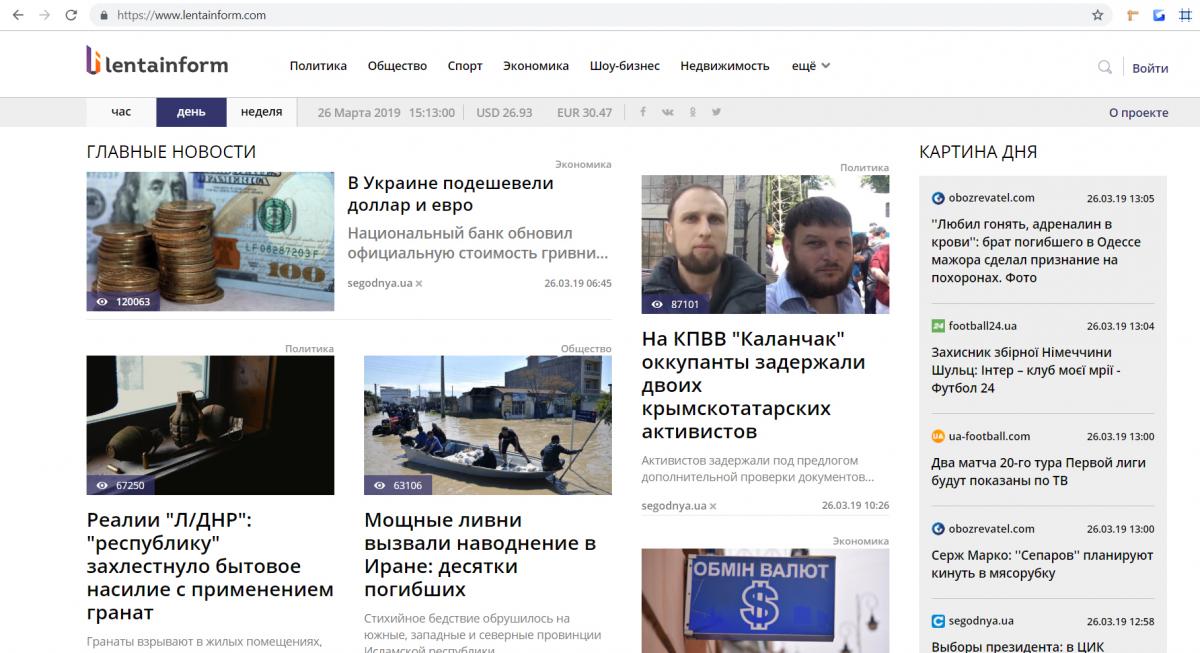Switch to the Недвижимость section
The image size is (1200, 653).
click(725, 65)
